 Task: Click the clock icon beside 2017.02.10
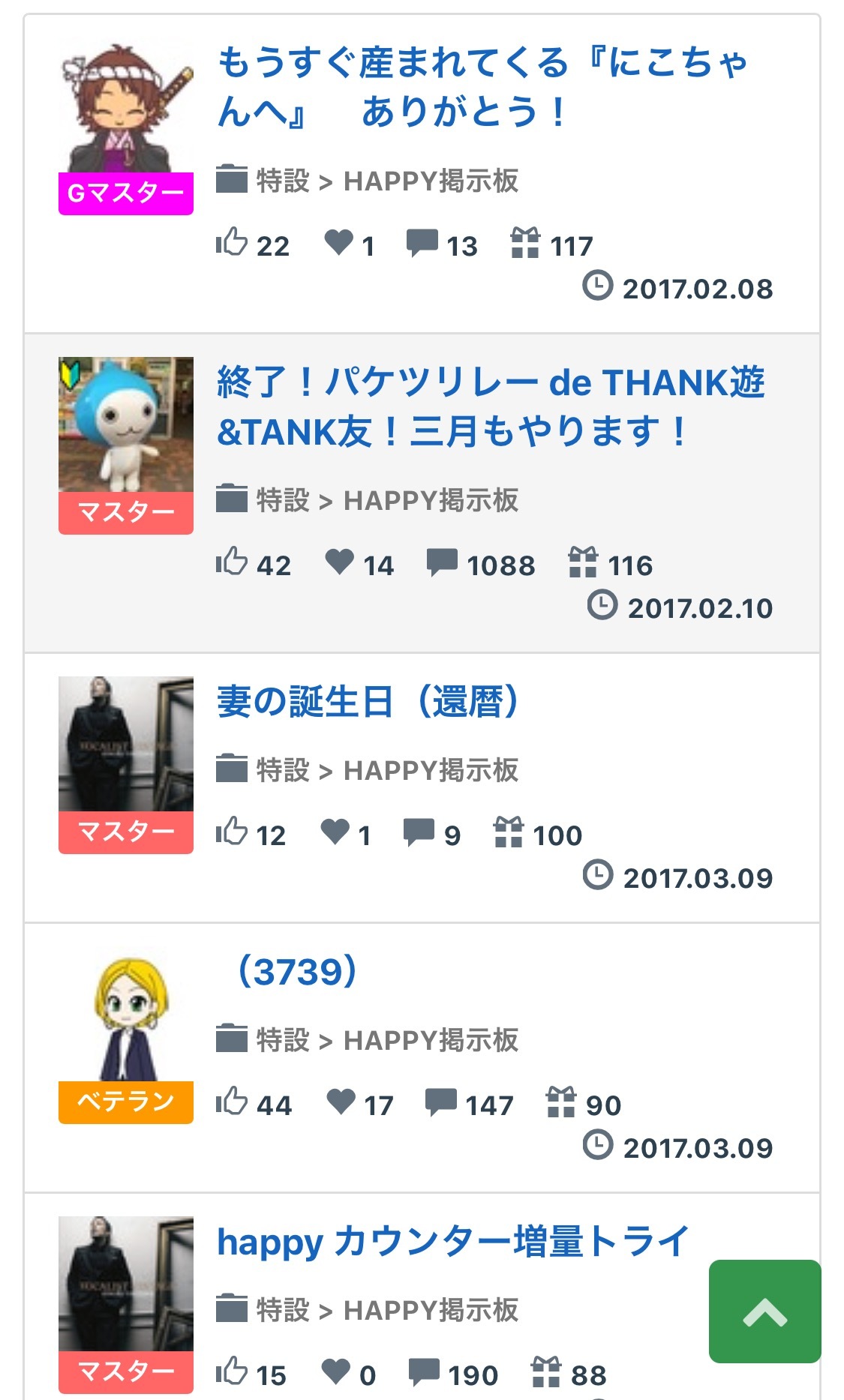[x=602, y=605]
